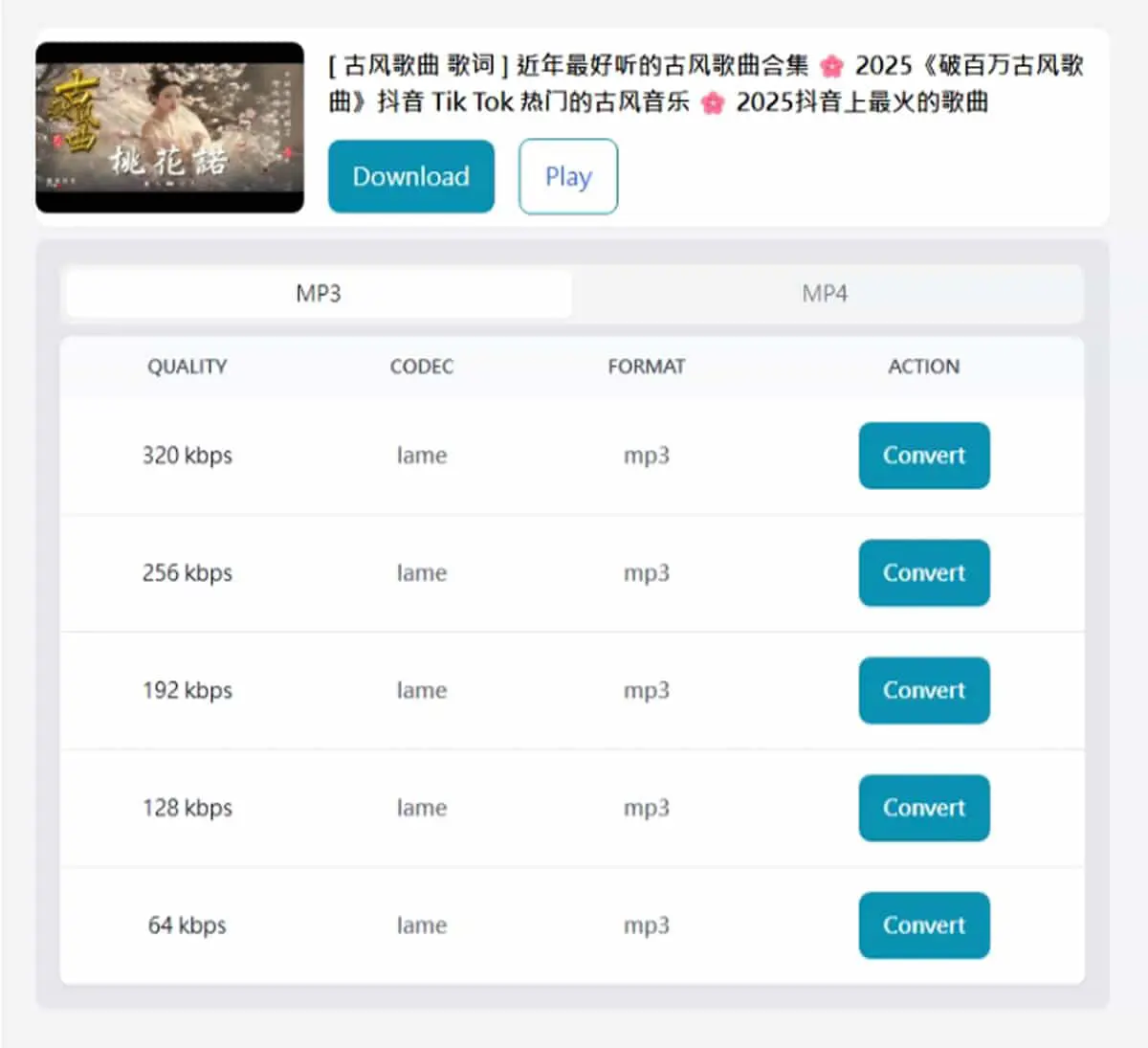Click the Download button
The width and height of the screenshot is (1148, 1048).
(x=411, y=176)
